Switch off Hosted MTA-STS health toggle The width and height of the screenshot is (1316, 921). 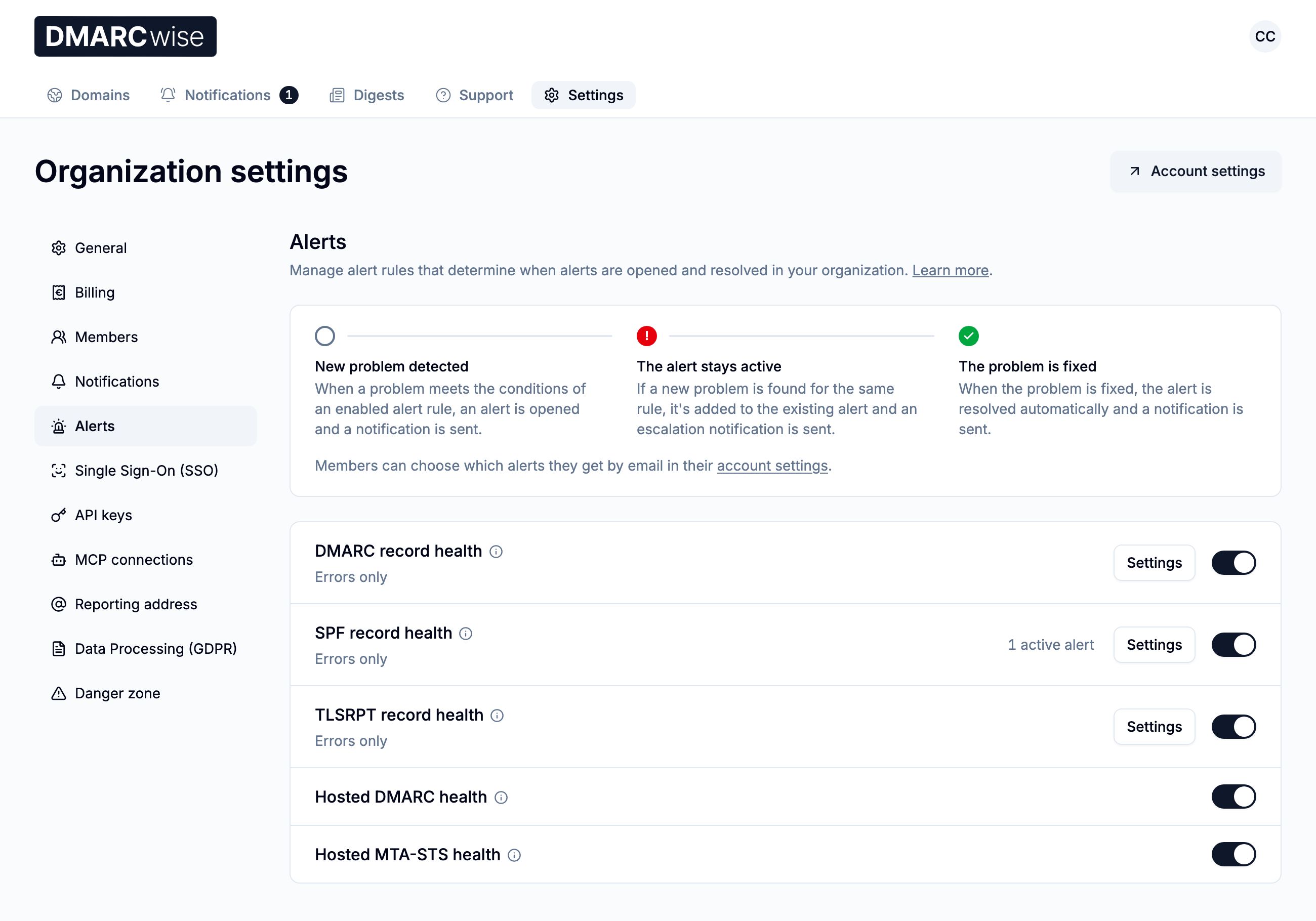point(1233,855)
